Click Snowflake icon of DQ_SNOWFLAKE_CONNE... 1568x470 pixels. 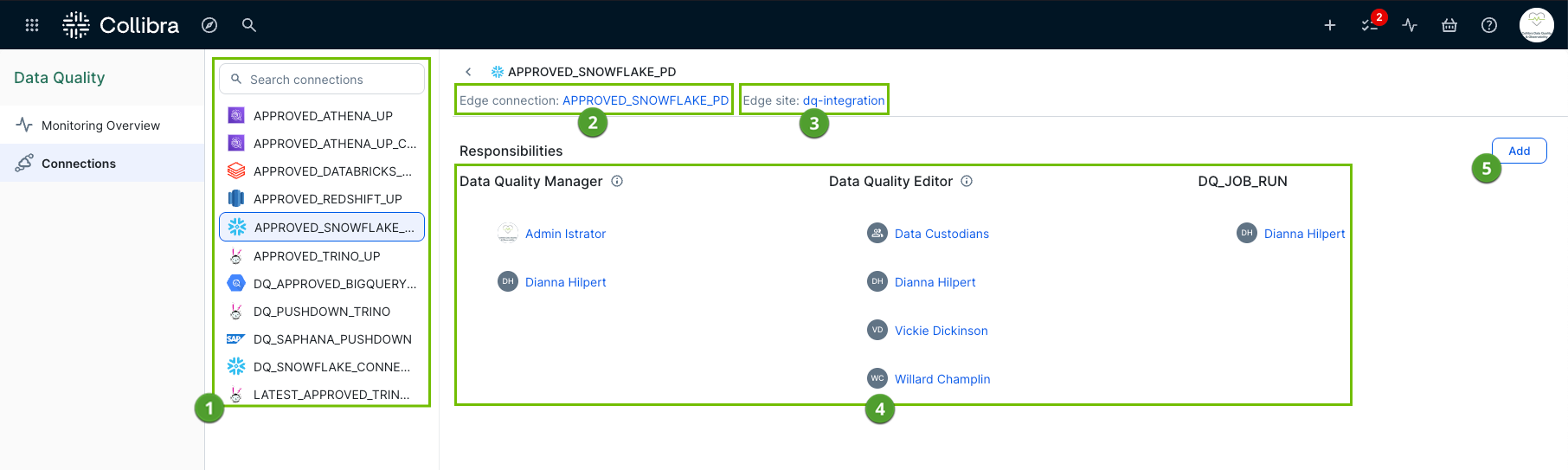pos(236,366)
